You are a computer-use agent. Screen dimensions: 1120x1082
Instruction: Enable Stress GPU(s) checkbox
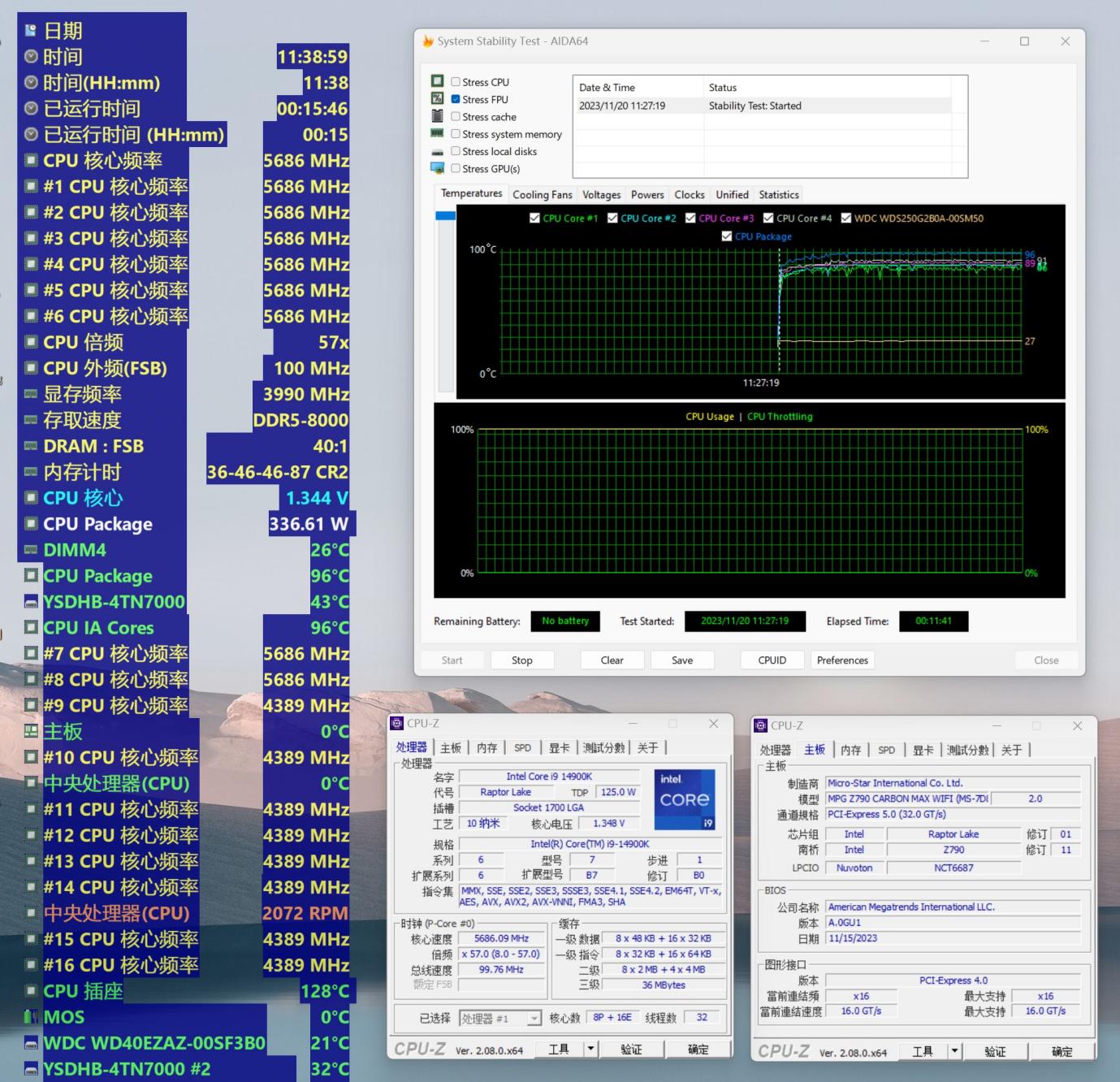coord(456,168)
